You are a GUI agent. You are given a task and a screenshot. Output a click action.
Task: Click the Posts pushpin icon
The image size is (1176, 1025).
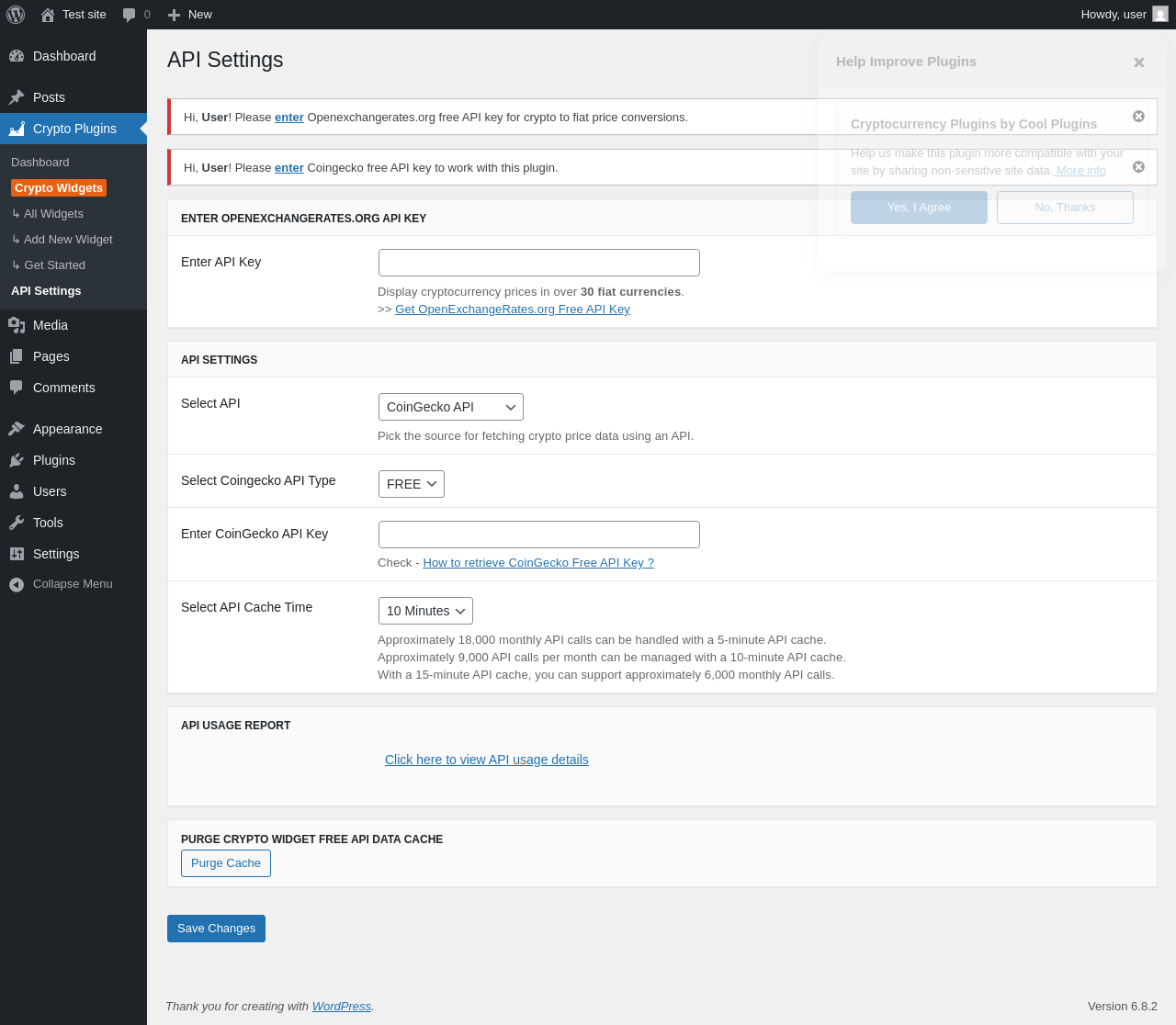[17, 97]
